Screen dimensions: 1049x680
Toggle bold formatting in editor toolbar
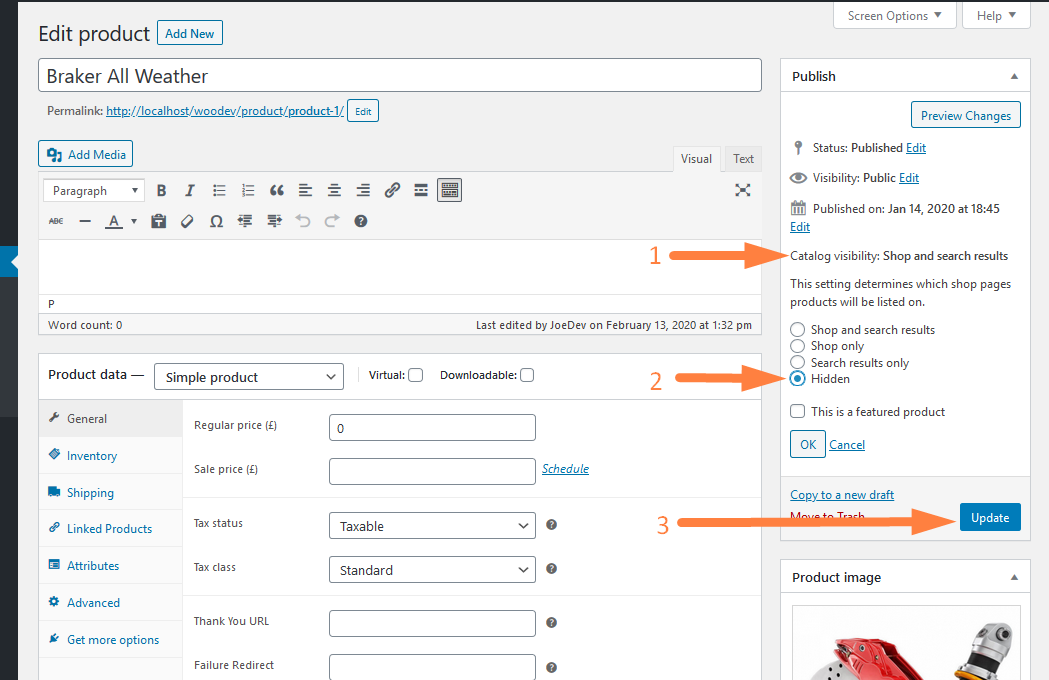point(161,191)
